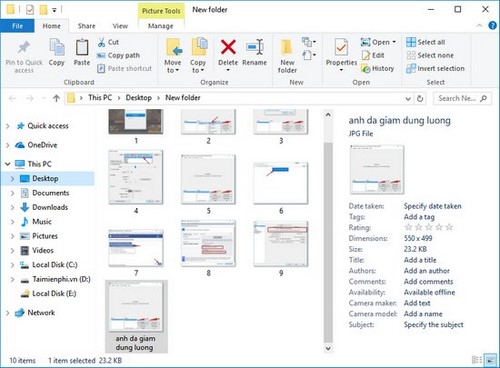Click Desktop in the breadcrumb path
The width and height of the screenshot is (500, 368).
click(139, 98)
